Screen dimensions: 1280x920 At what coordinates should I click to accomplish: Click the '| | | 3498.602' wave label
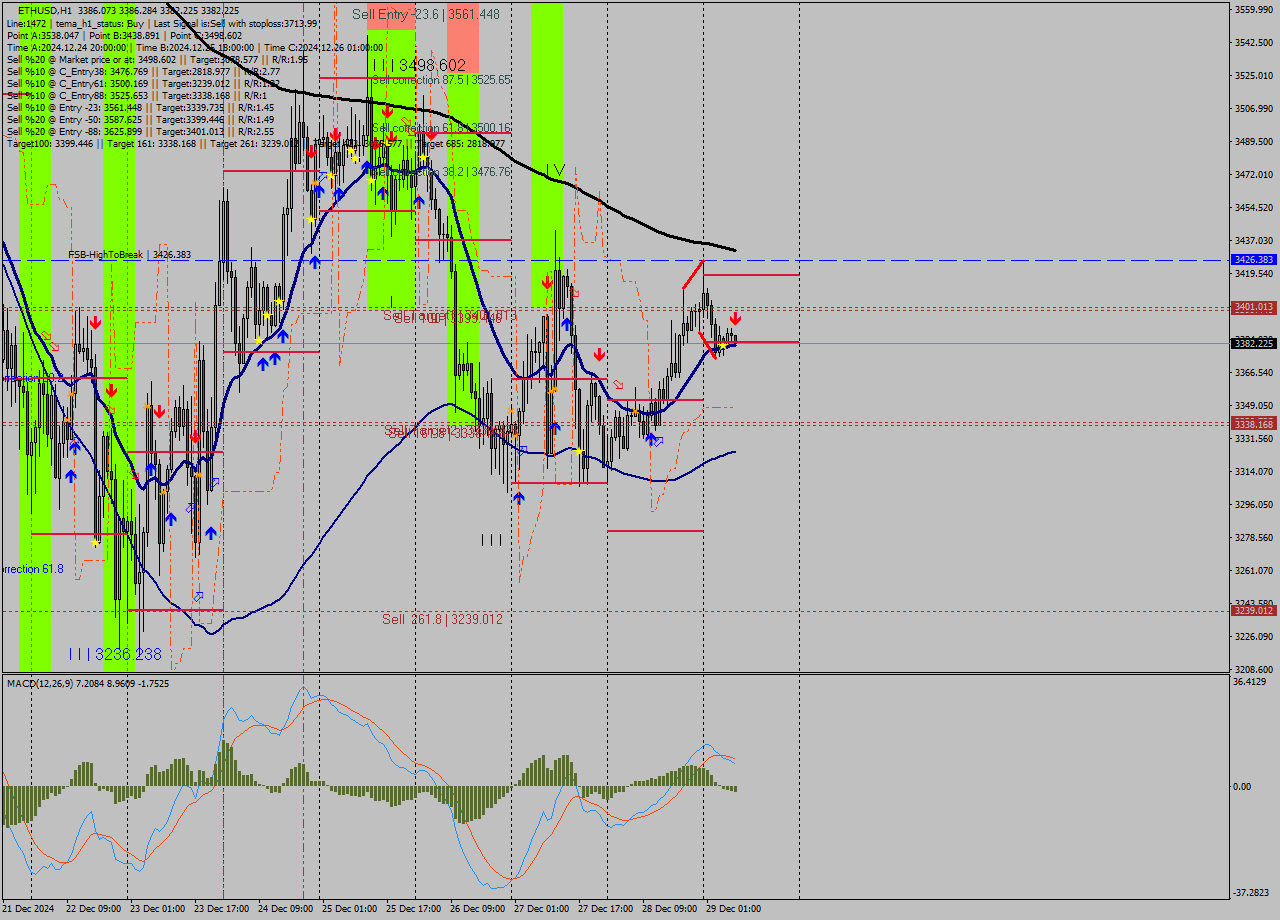click(419, 65)
